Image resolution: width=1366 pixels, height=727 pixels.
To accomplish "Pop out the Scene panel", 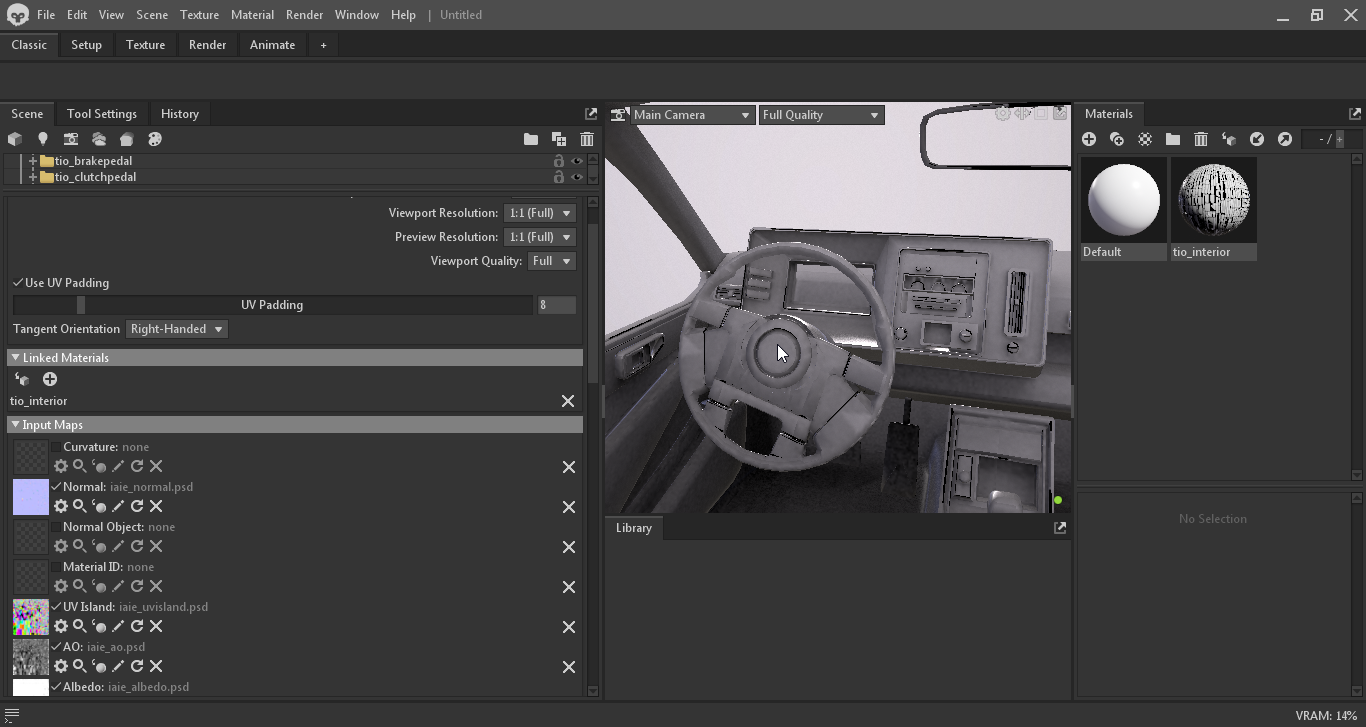I will pyautogui.click(x=591, y=114).
